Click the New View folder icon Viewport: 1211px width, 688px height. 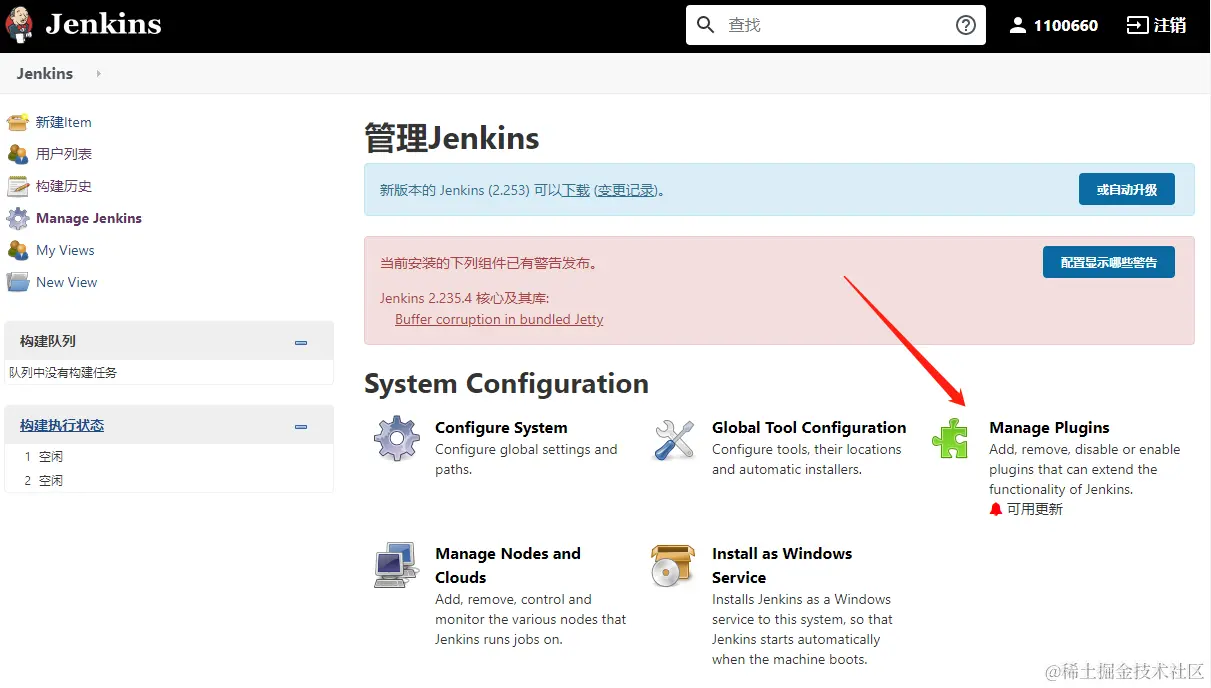(x=18, y=282)
